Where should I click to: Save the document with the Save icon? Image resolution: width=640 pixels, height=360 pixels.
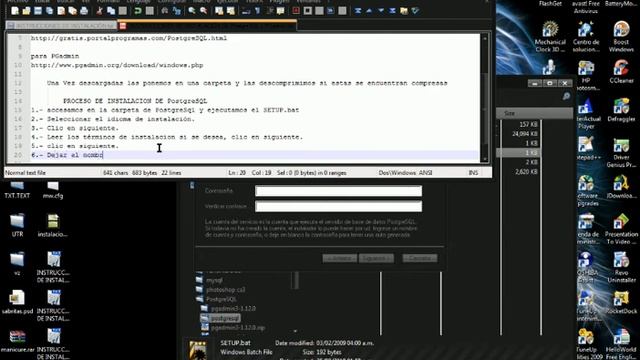[38, 11]
